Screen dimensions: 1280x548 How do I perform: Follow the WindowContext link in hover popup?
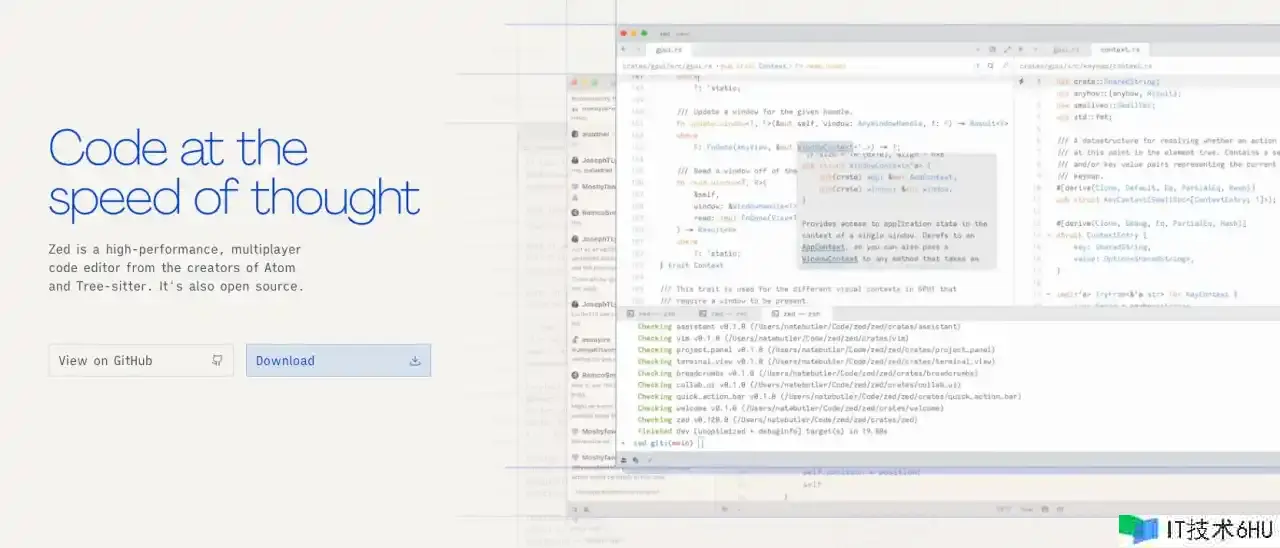[x=832, y=259]
